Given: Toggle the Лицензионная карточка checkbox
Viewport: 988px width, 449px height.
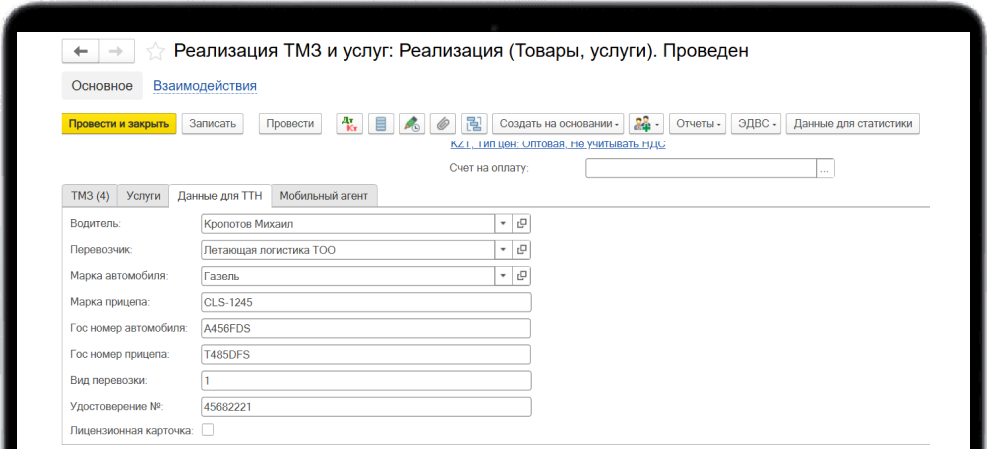Looking at the screenshot, I should tap(208, 430).
